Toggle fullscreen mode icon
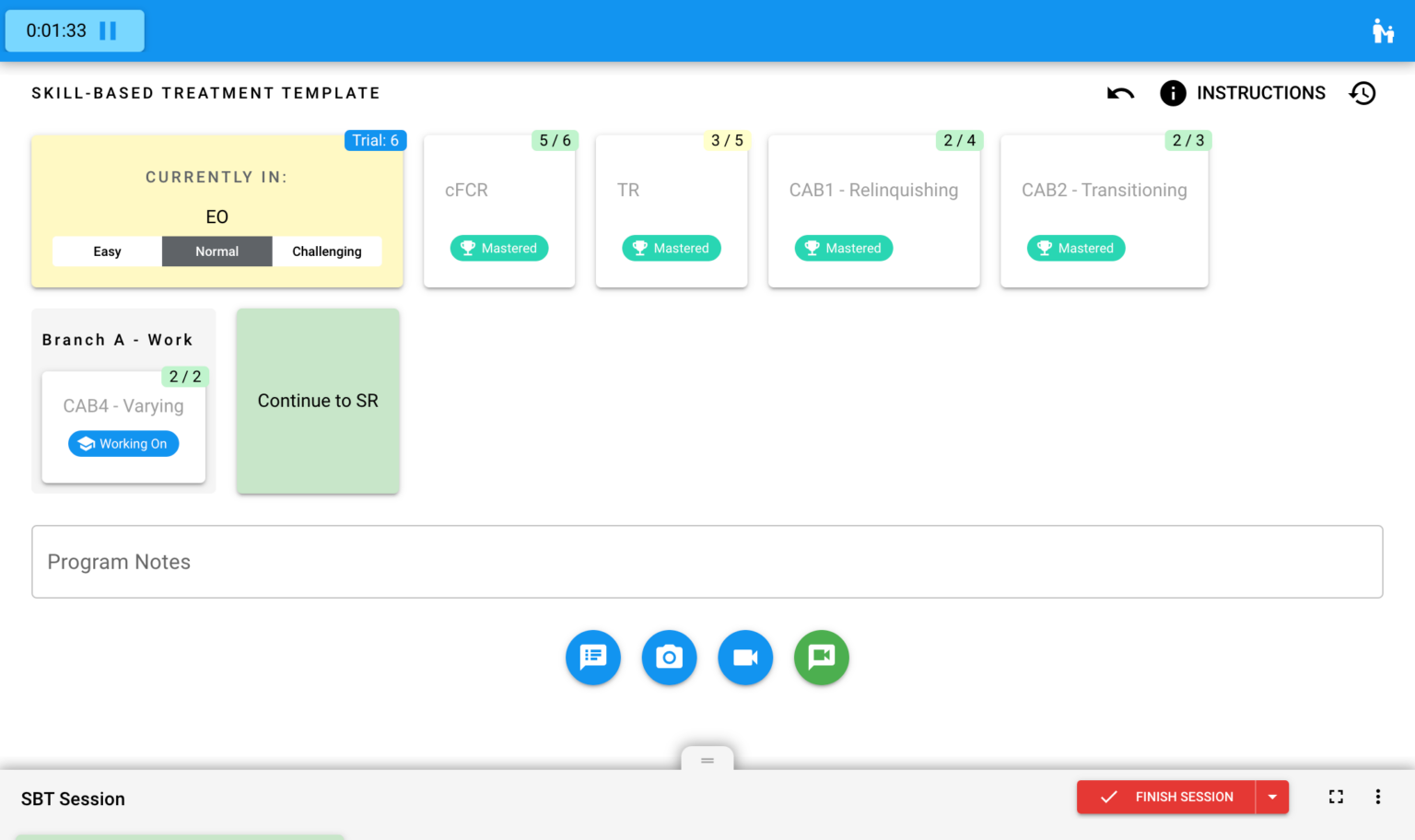The width and height of the screenshot is (1415, 840). [x=1336, y=797]
